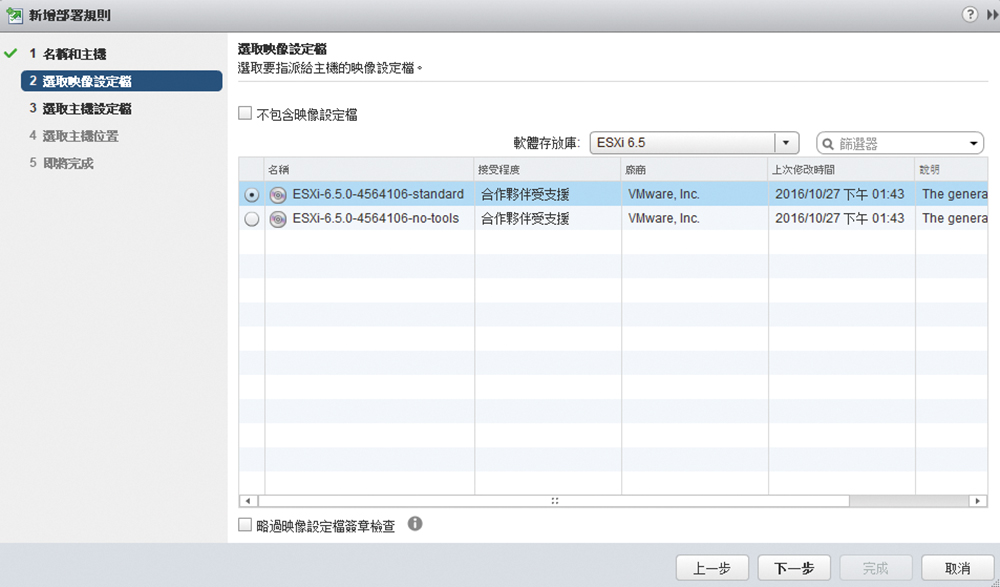1000x587 pixels.
Task: Sort by the 上次修改時間 column header
Action: (x=842, y=170)
